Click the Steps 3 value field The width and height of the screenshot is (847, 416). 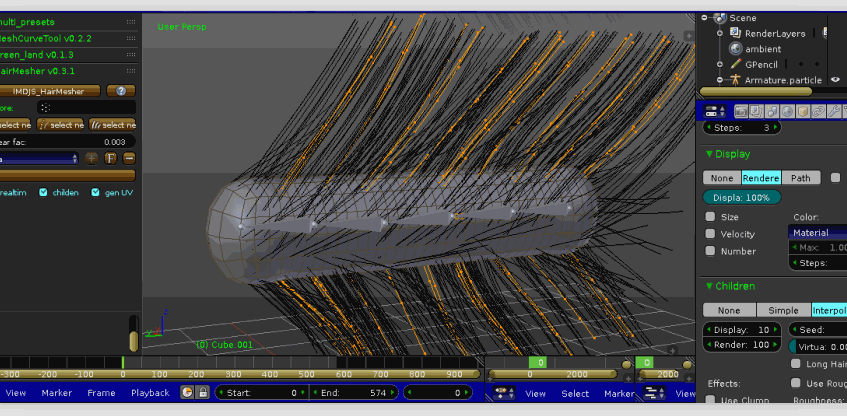pos(742,128)
